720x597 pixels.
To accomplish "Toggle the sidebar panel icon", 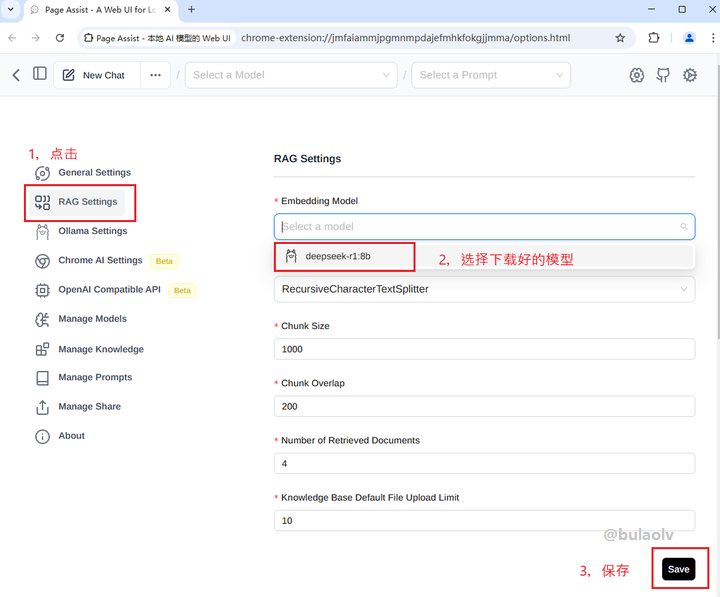I will pos(40,73).
